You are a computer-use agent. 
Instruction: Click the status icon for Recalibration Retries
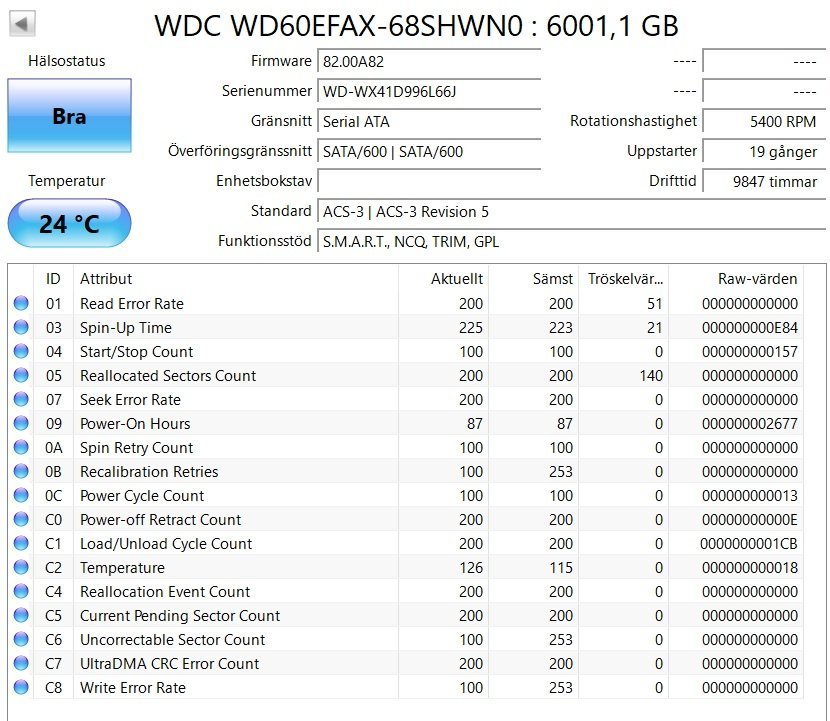(x=21, y=471)
